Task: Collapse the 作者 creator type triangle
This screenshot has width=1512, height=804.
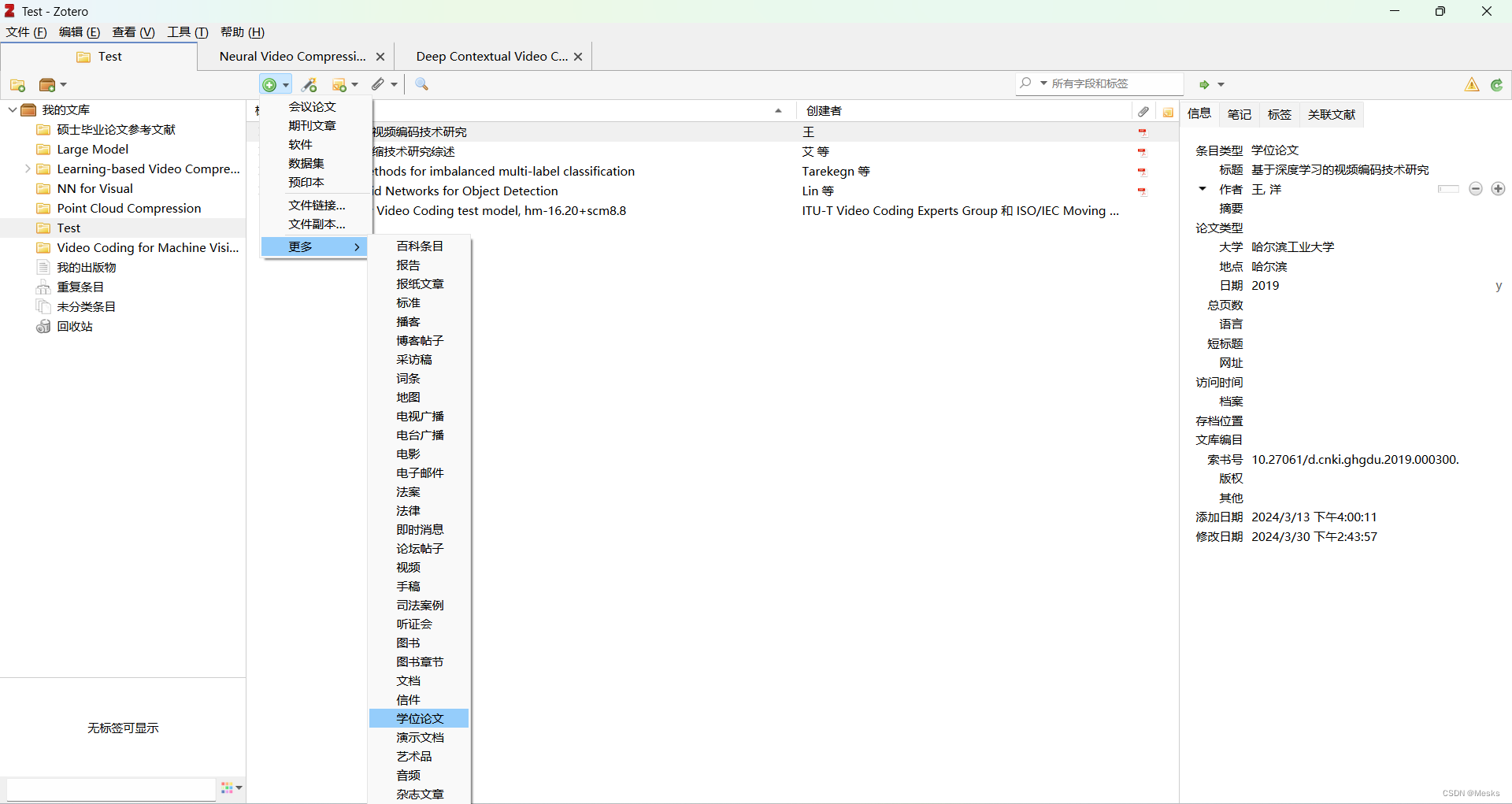Action: (1203, 189)
